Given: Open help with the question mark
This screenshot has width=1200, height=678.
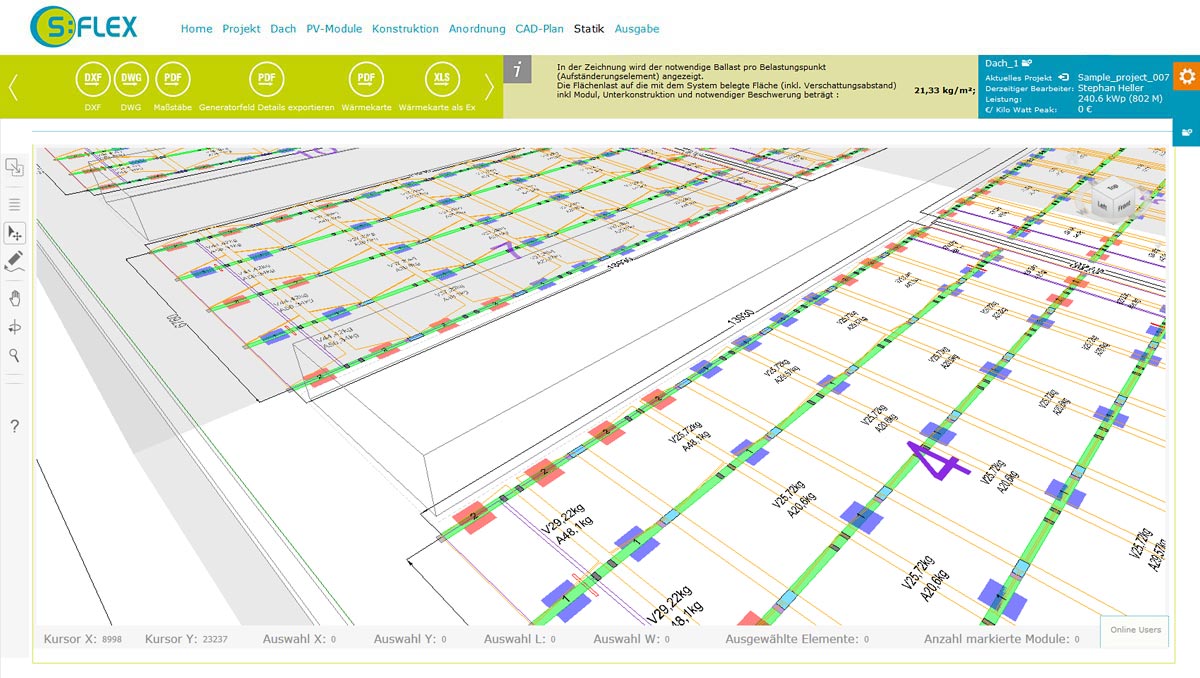Looking at the screenshot, I should (15, 426).
